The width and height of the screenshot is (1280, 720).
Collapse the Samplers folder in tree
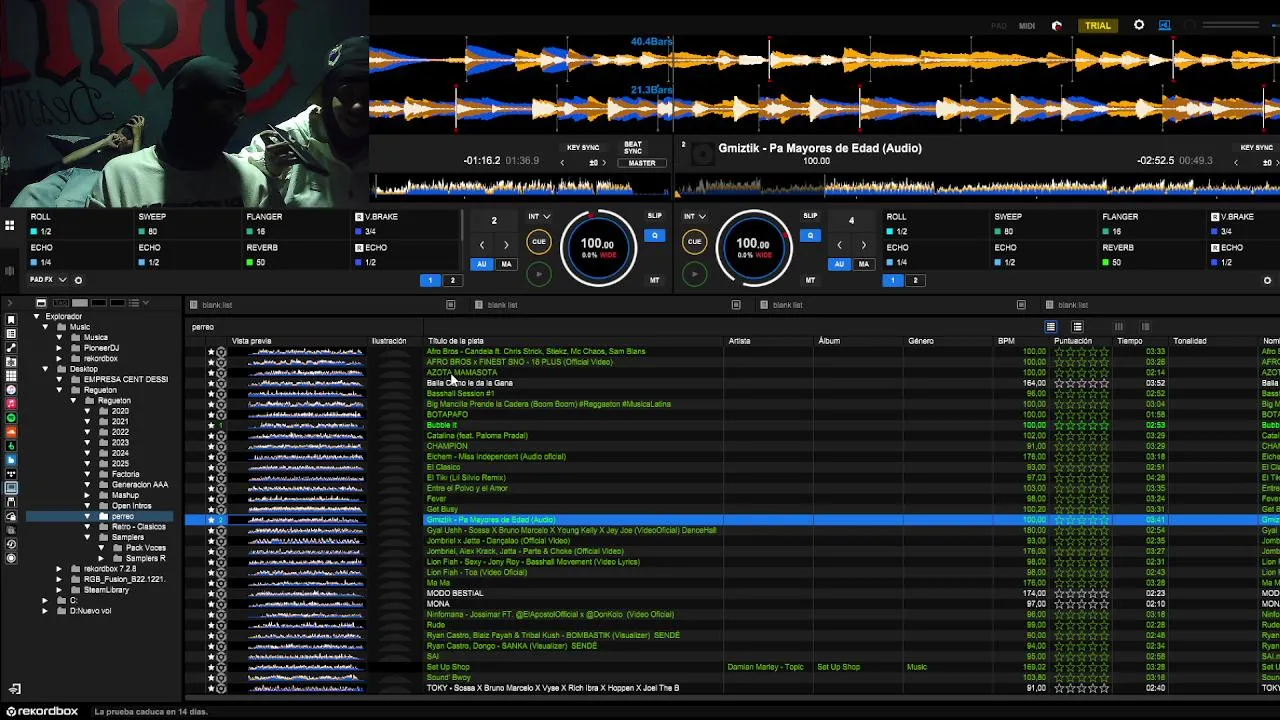coord(87,537)
